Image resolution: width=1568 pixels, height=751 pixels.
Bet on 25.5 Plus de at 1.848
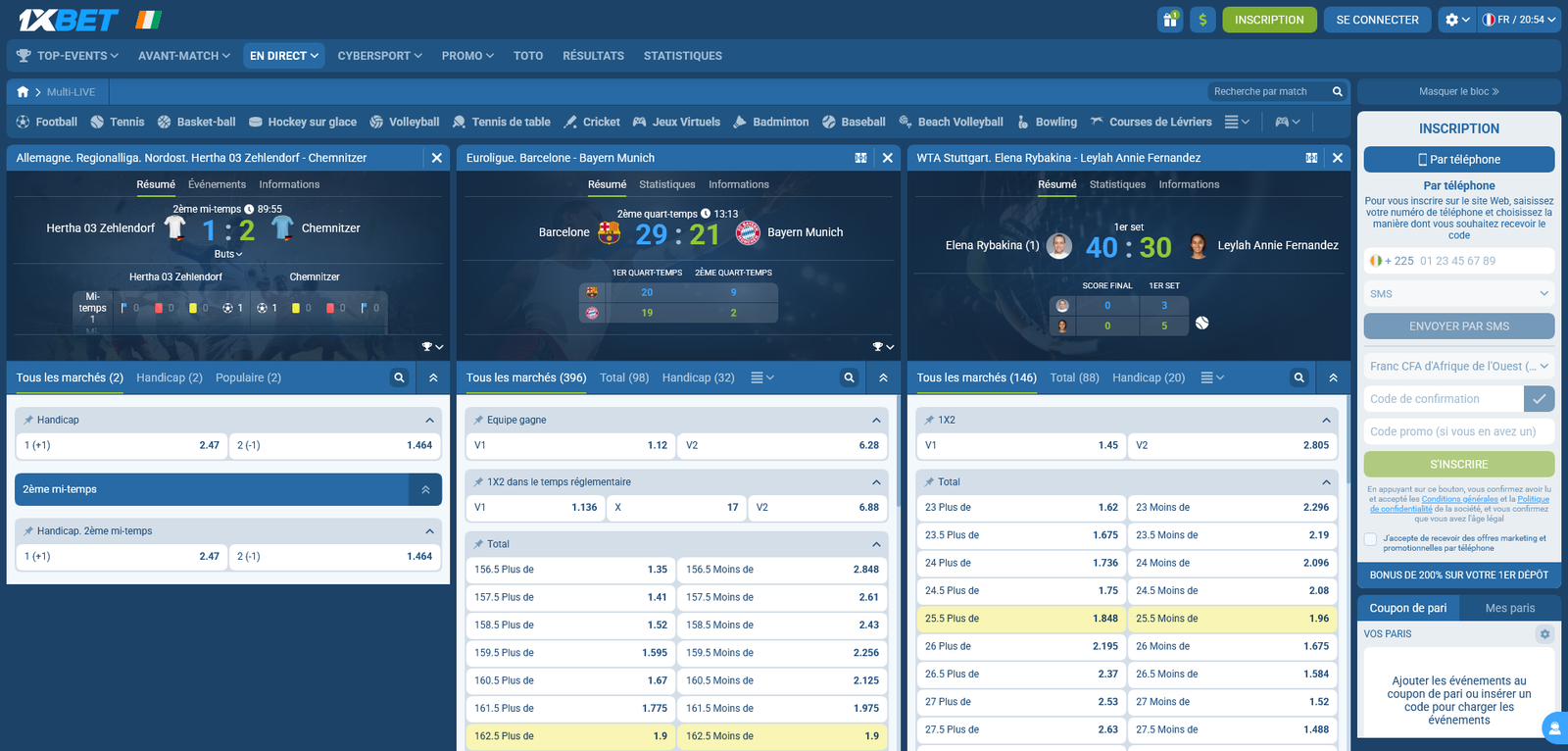(x=1020, y=619)
